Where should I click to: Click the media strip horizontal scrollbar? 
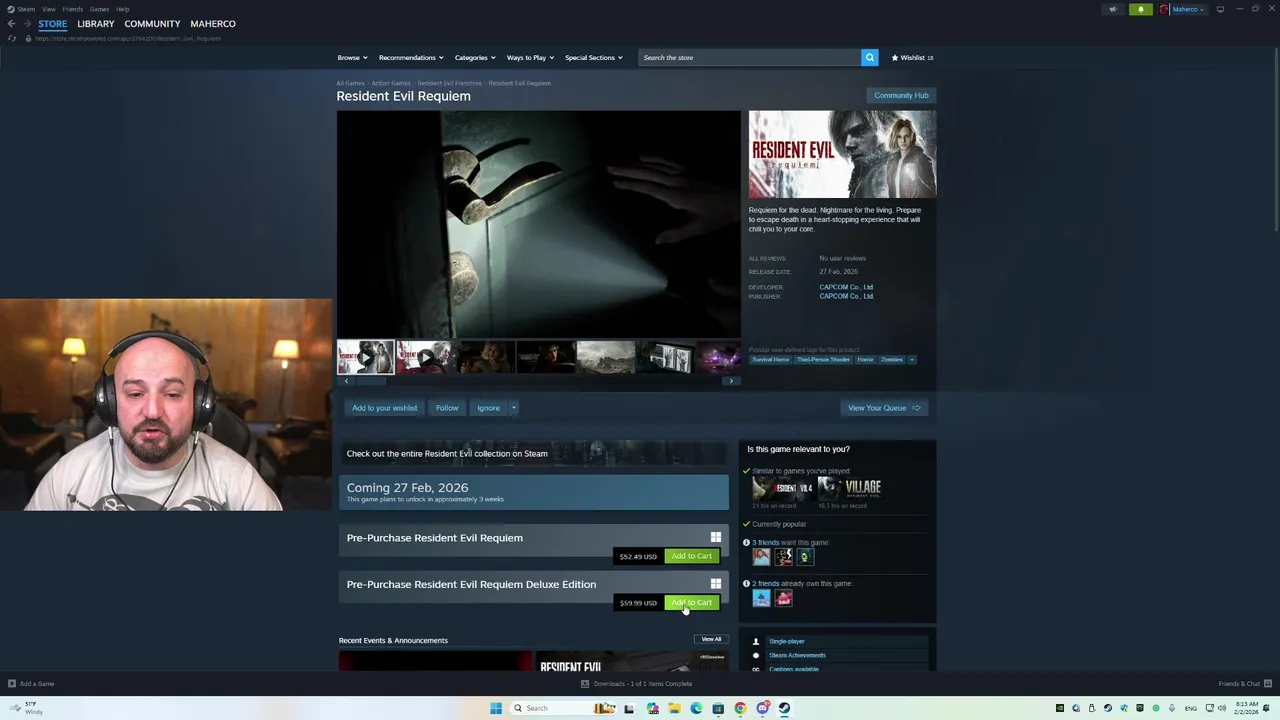(x=371, y=380)
